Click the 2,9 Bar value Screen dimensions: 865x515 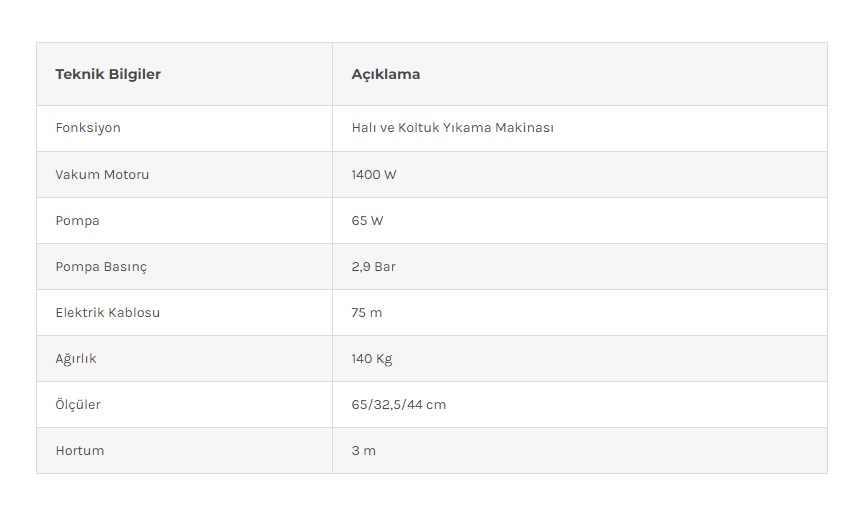[x=373, y=267]
